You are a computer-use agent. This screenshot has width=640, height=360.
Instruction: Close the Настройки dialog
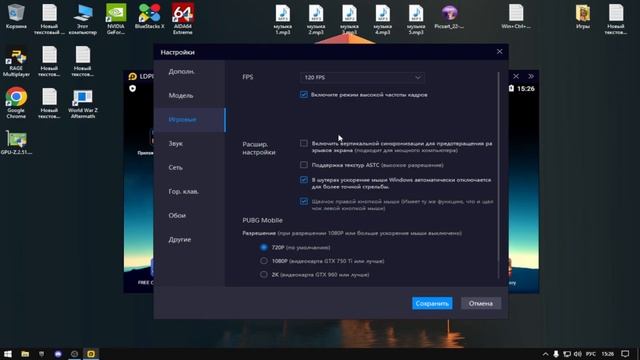pyautogui.click(x=500, y=51)
